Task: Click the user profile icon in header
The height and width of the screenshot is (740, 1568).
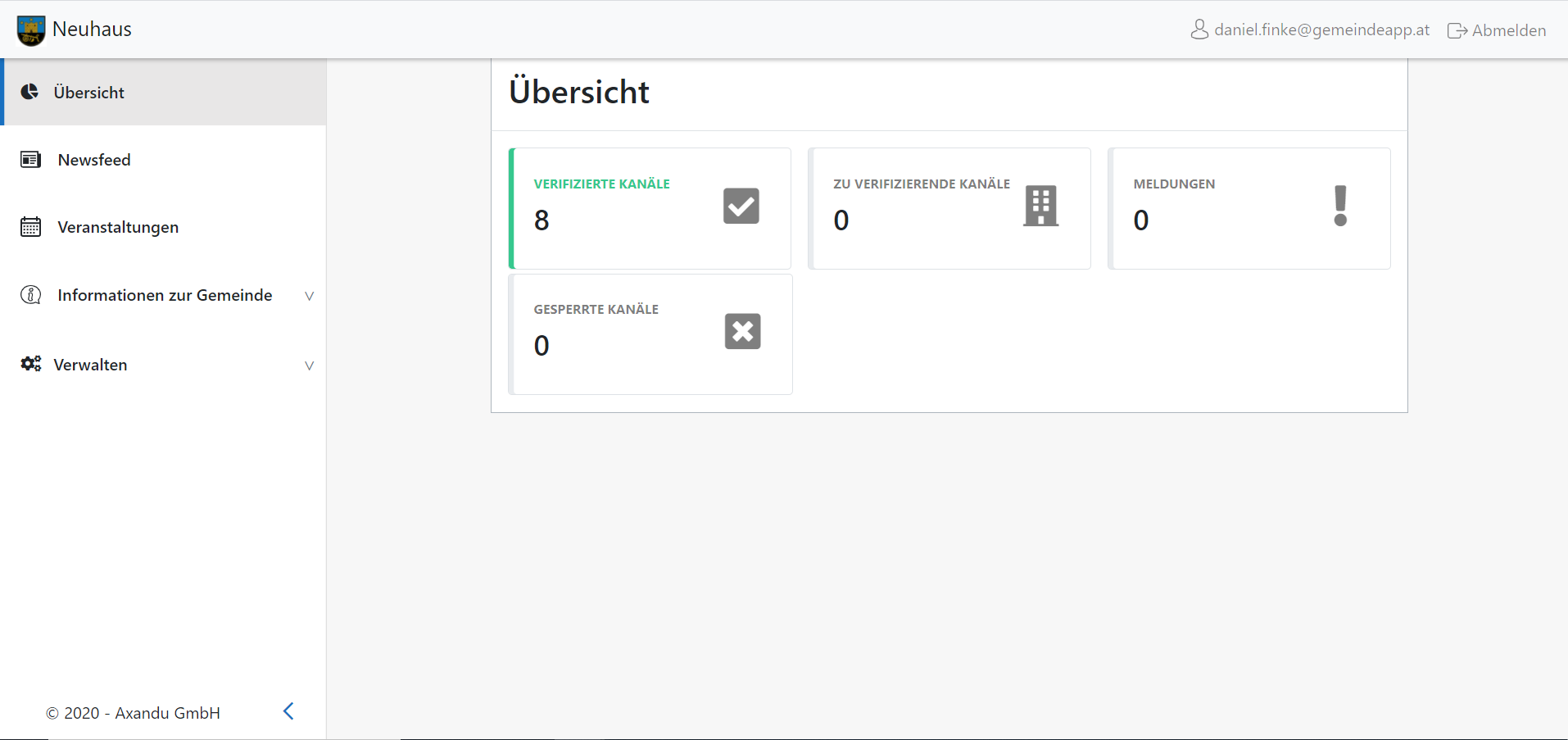Action: tap(1199, 30)
